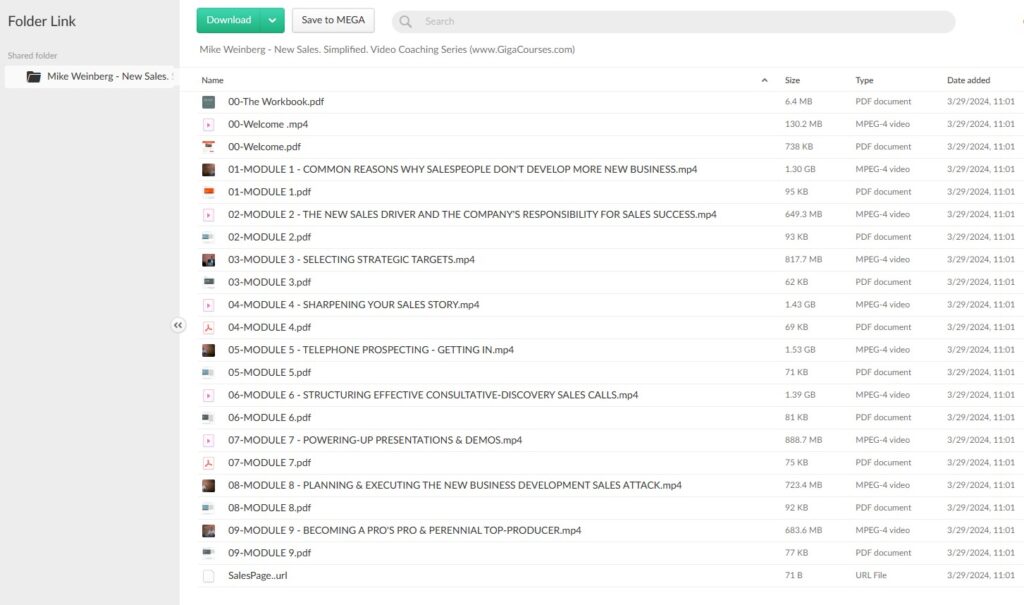
Task: Click the blank file icon for SalesPage..url
Action: 208,576
